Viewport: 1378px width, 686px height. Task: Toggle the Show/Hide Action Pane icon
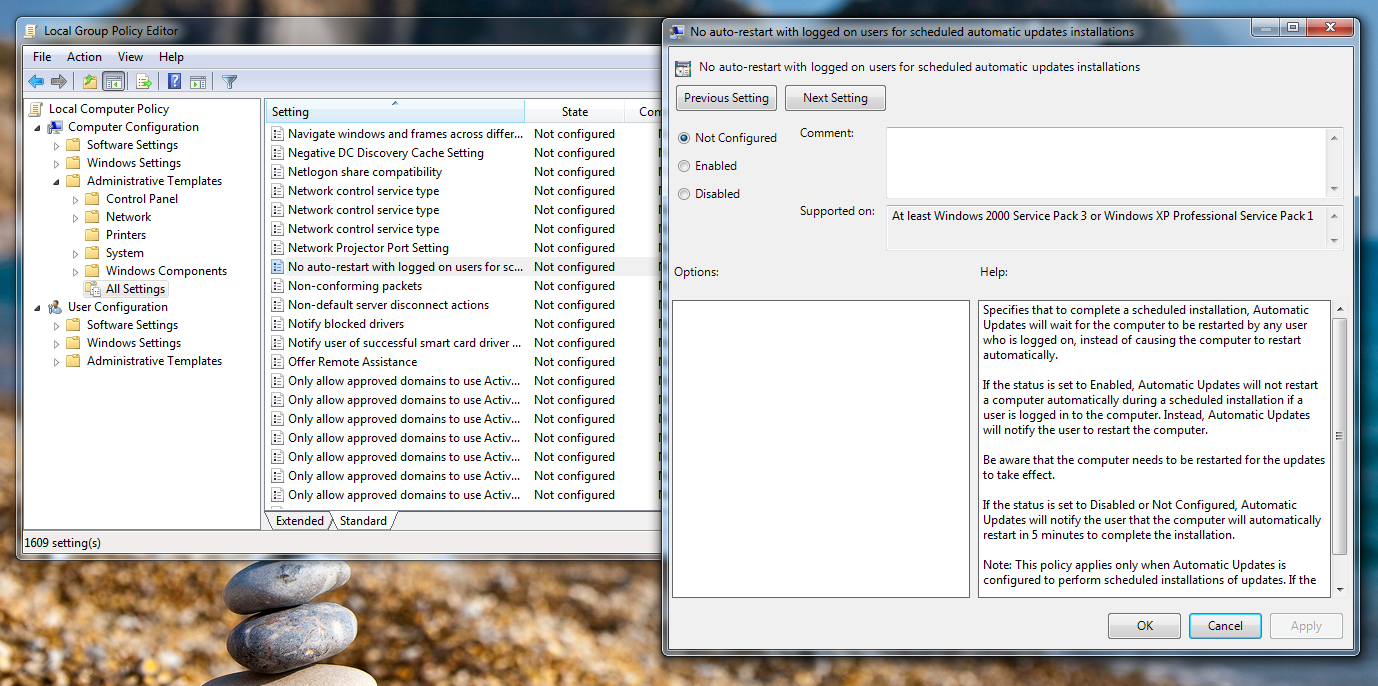pyautogui.click(x=198, y=82)
